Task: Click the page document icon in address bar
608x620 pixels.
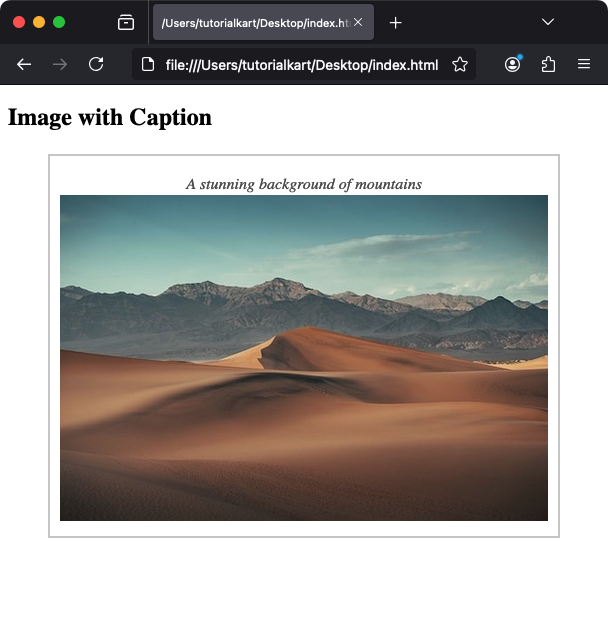Action: tap(148, 64)
